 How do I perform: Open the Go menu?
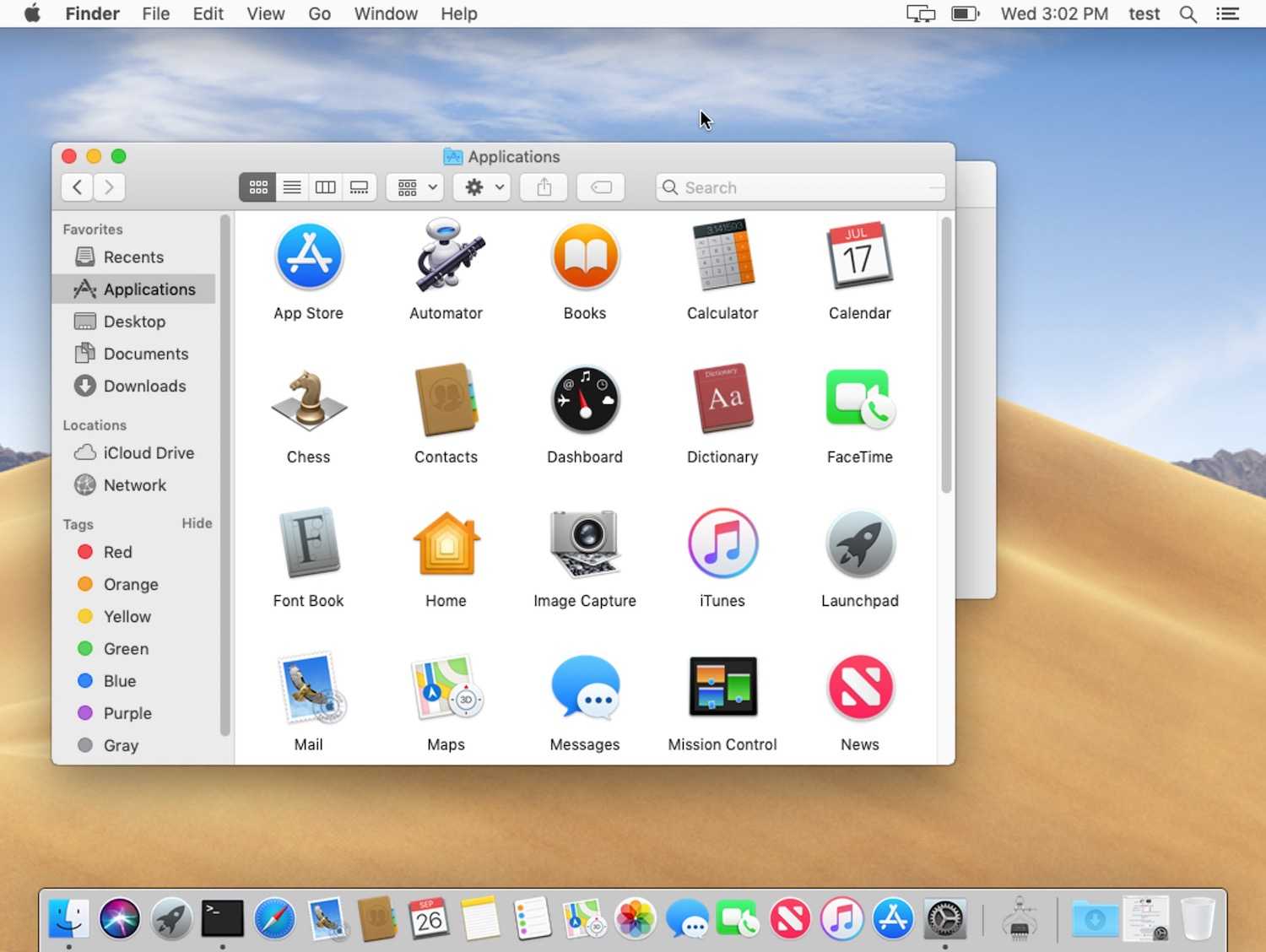coord(319,14)
